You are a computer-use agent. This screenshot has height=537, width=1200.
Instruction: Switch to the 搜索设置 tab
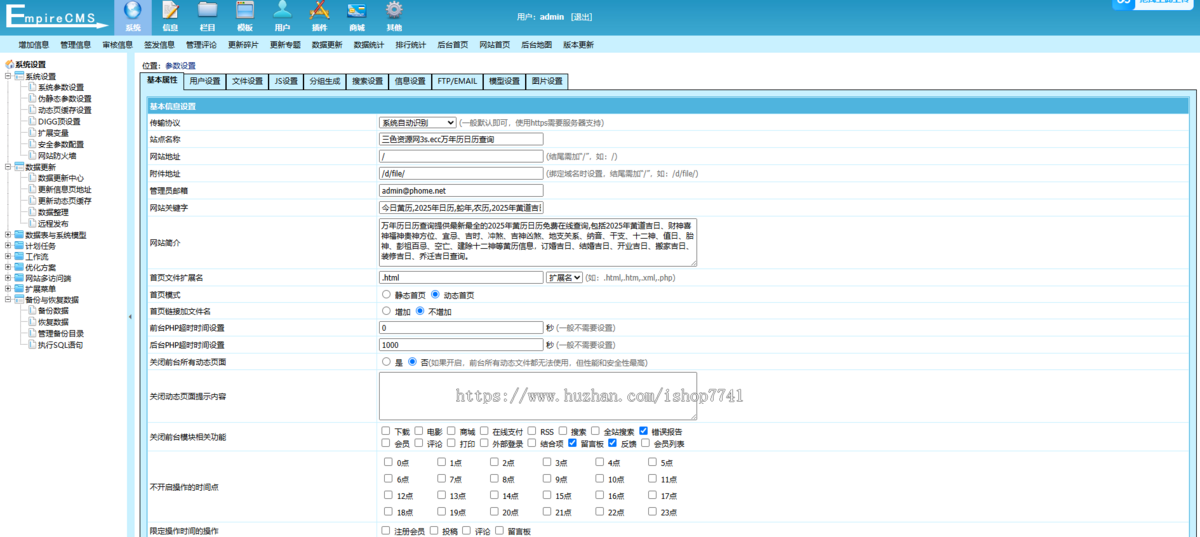pyautogui.click(x=367, y=82)
